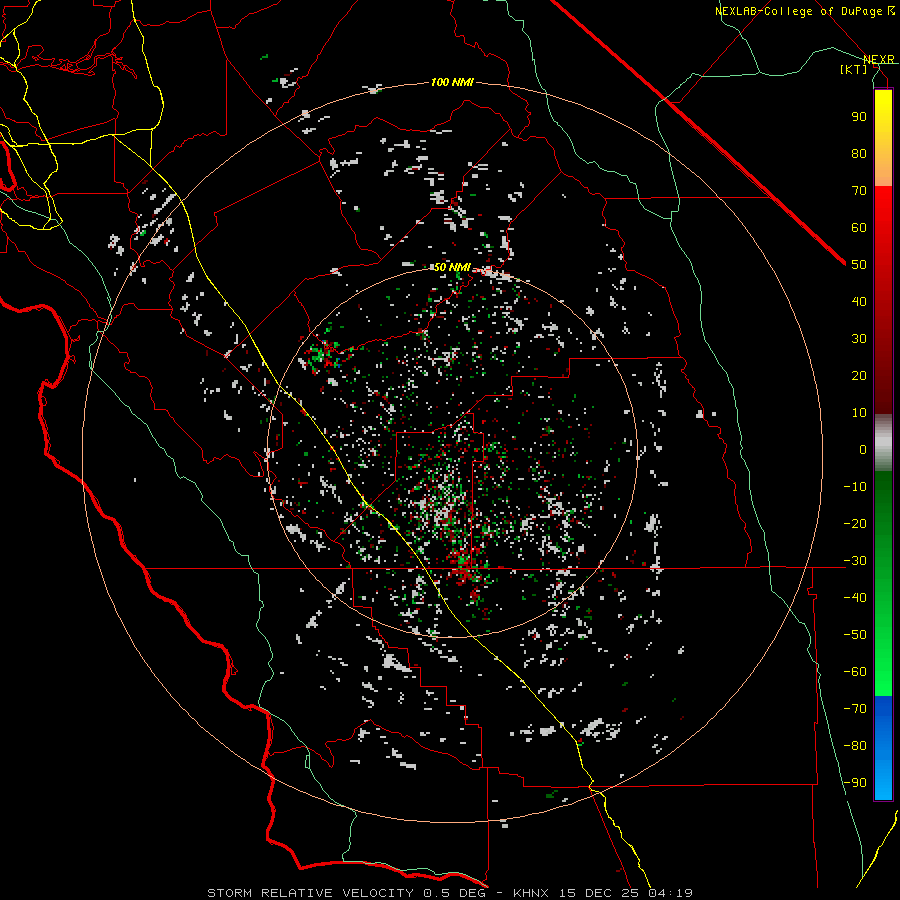Click the positive 20 scale value
This screenshot has height=900, width=900.
point(859,376)
